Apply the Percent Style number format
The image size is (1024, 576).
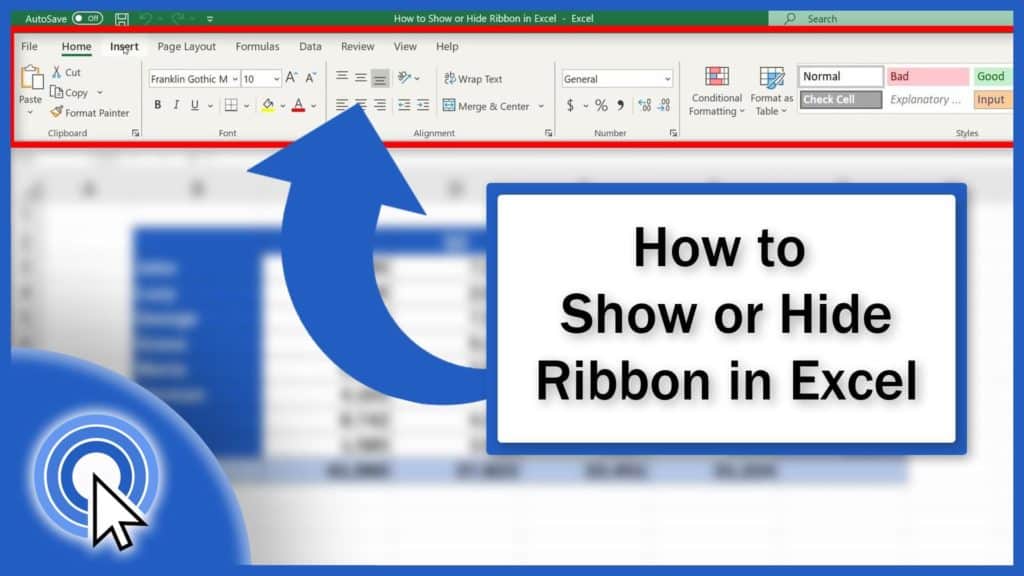599,104
